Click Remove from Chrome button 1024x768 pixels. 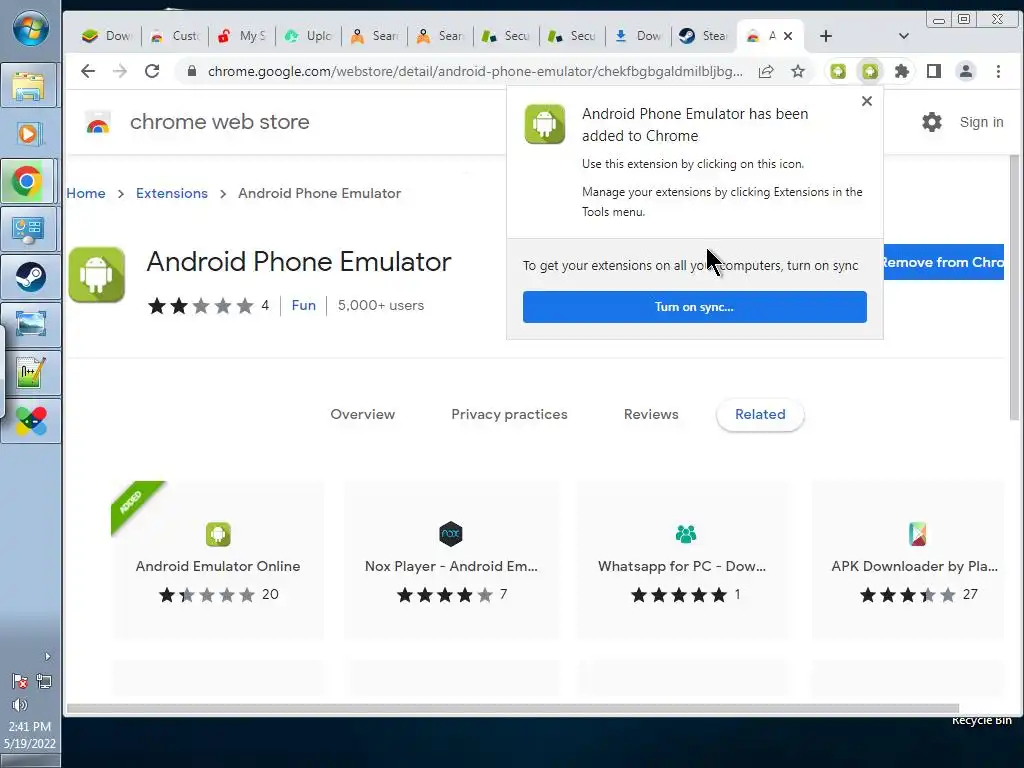click(943, 262)
